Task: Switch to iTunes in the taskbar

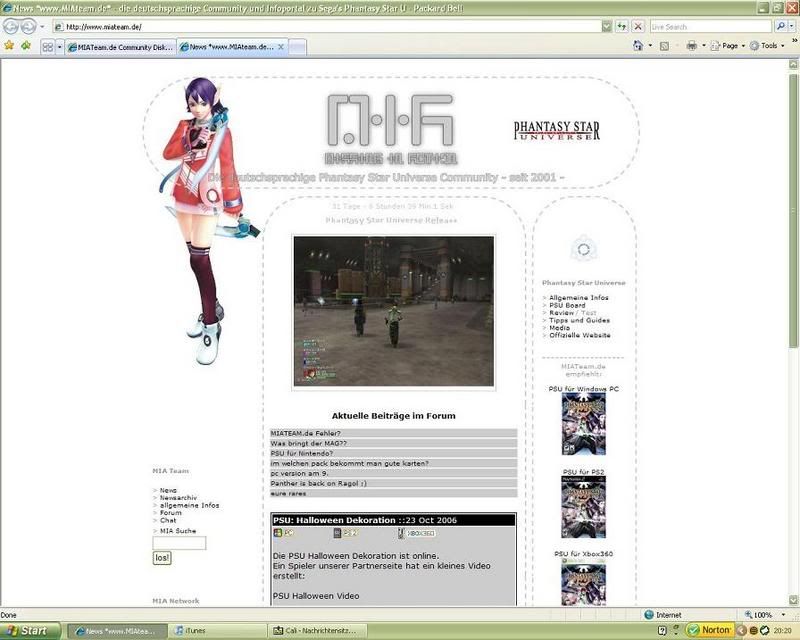Action: (218, 631)
